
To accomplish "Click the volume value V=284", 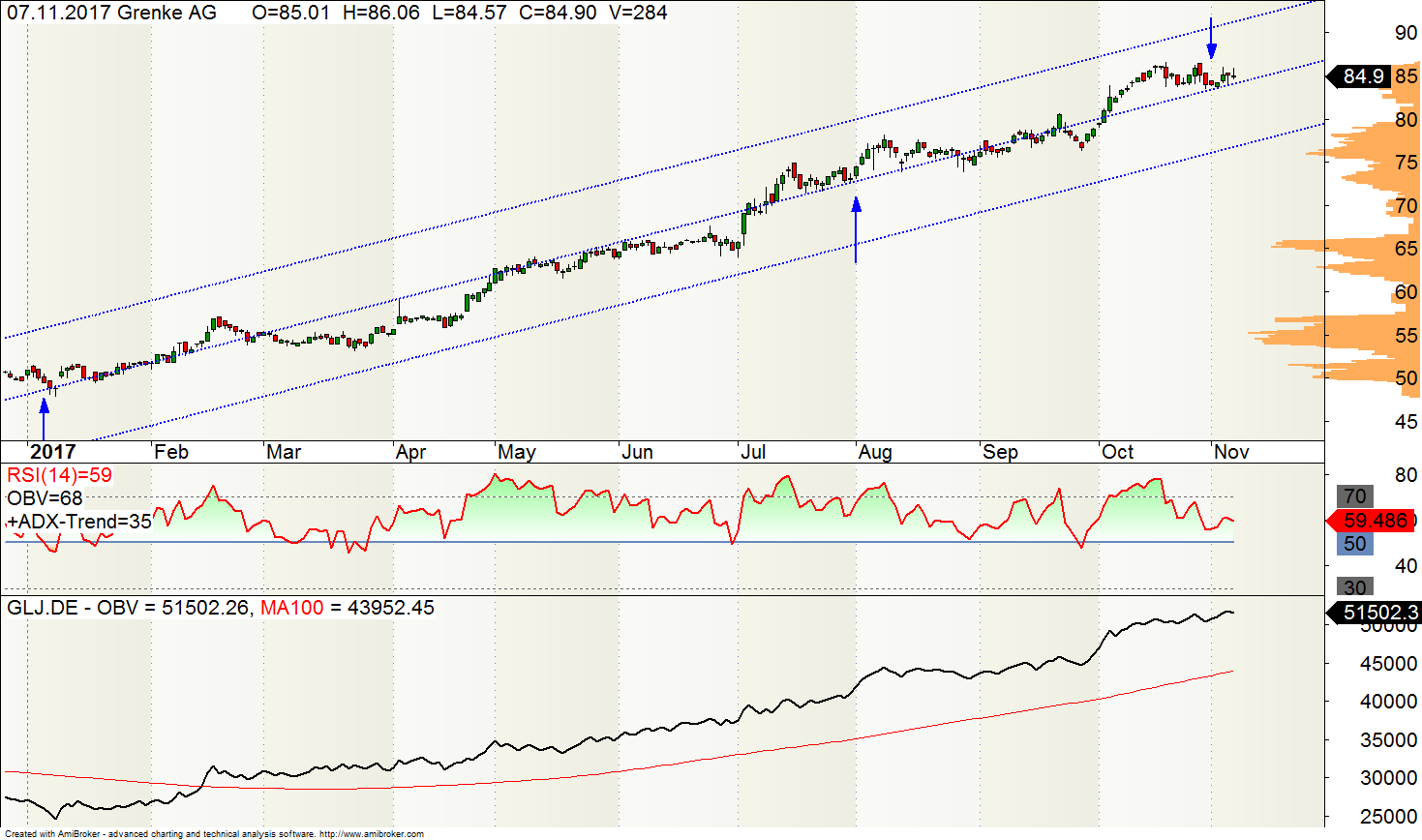I will point(638,13).
